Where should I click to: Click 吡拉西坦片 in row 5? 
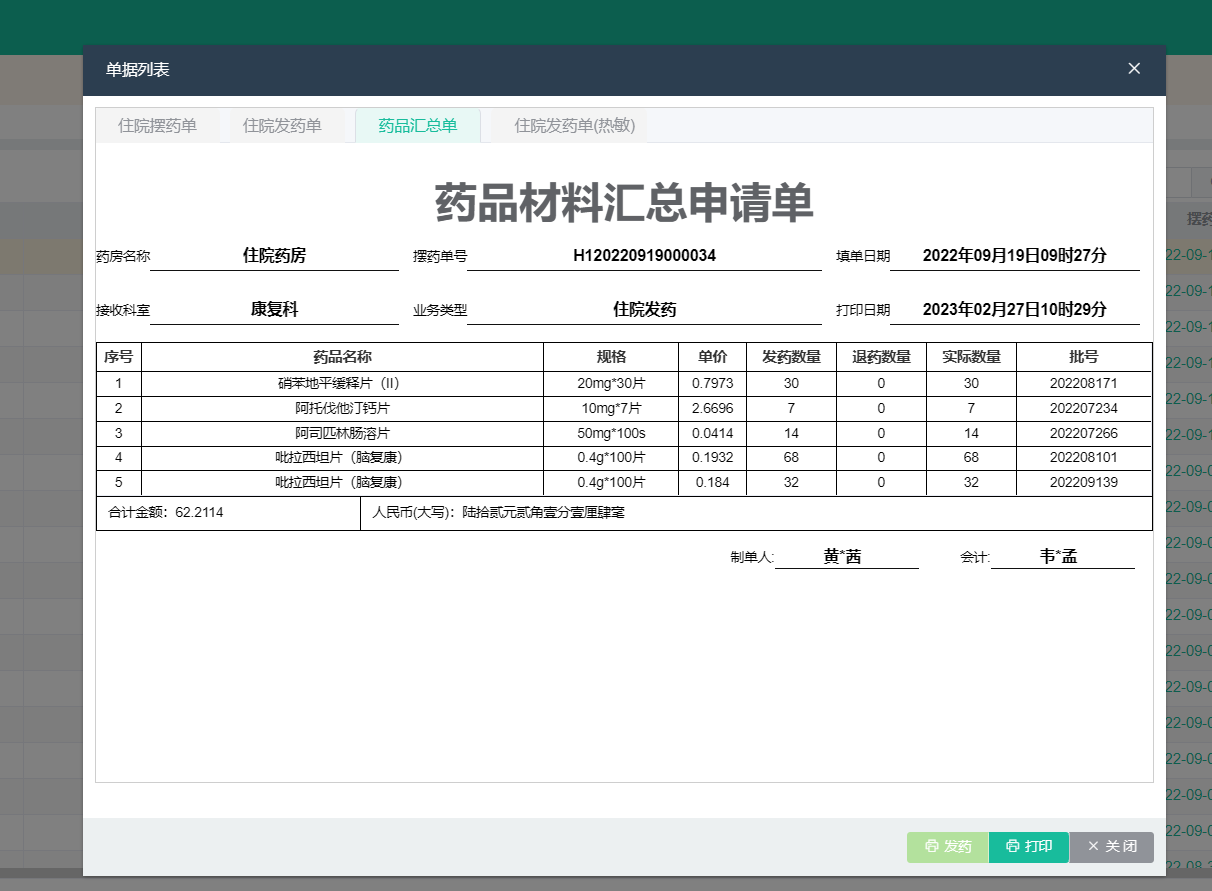click(342, 482)
